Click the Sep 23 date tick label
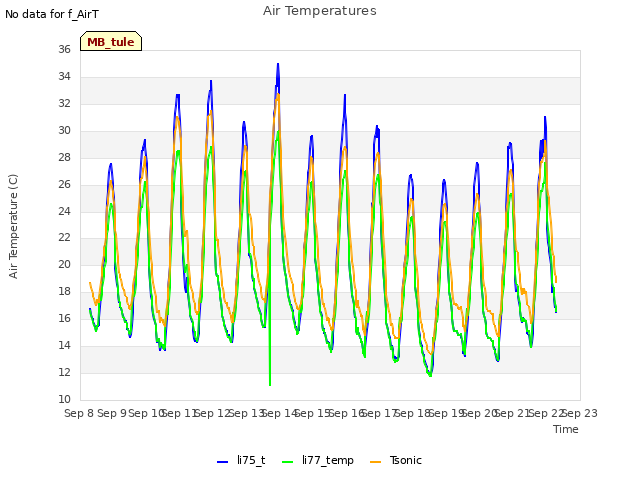 point(580,413)
